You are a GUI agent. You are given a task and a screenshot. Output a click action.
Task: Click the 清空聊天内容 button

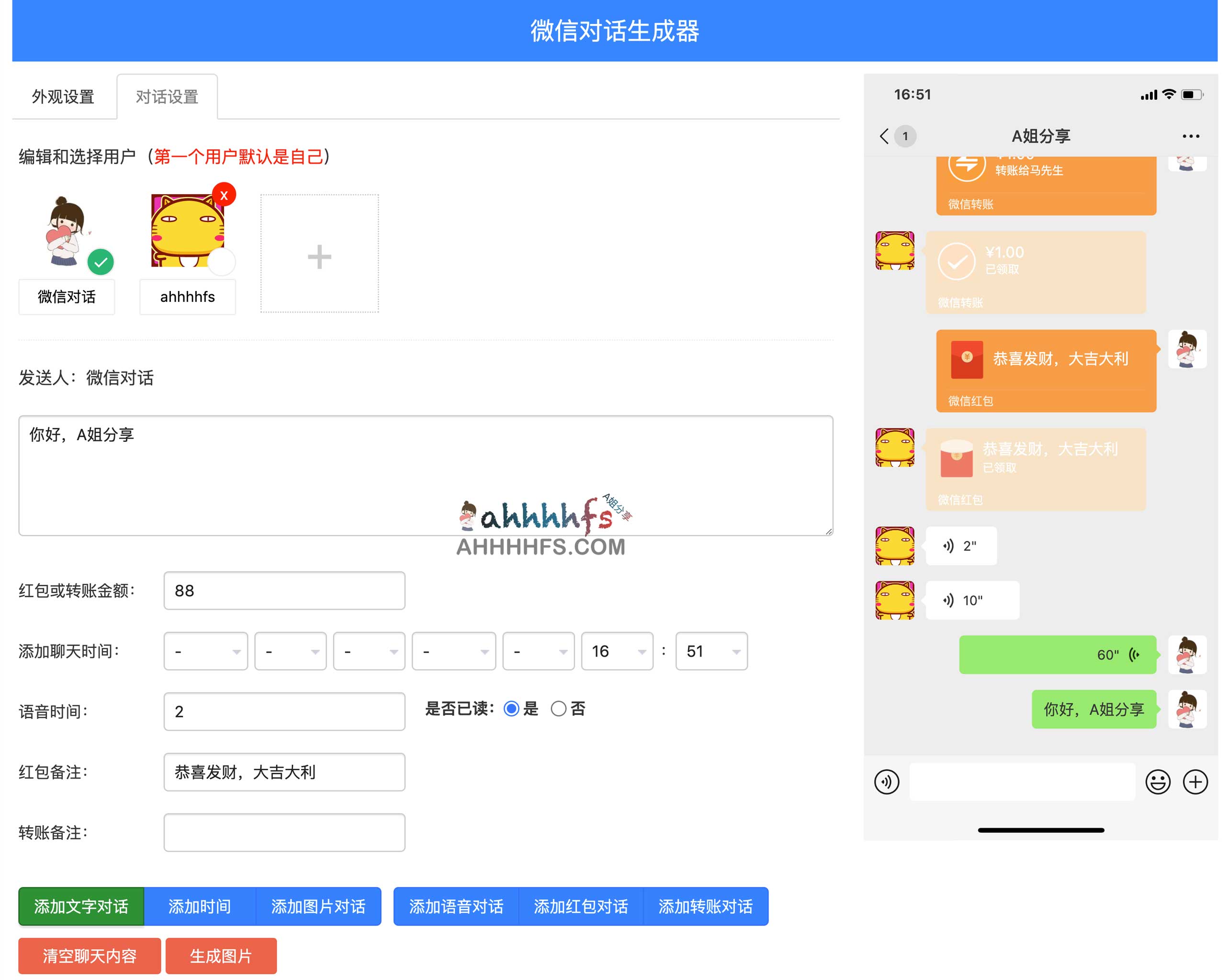pyautogui.click(x=89, y=956)
